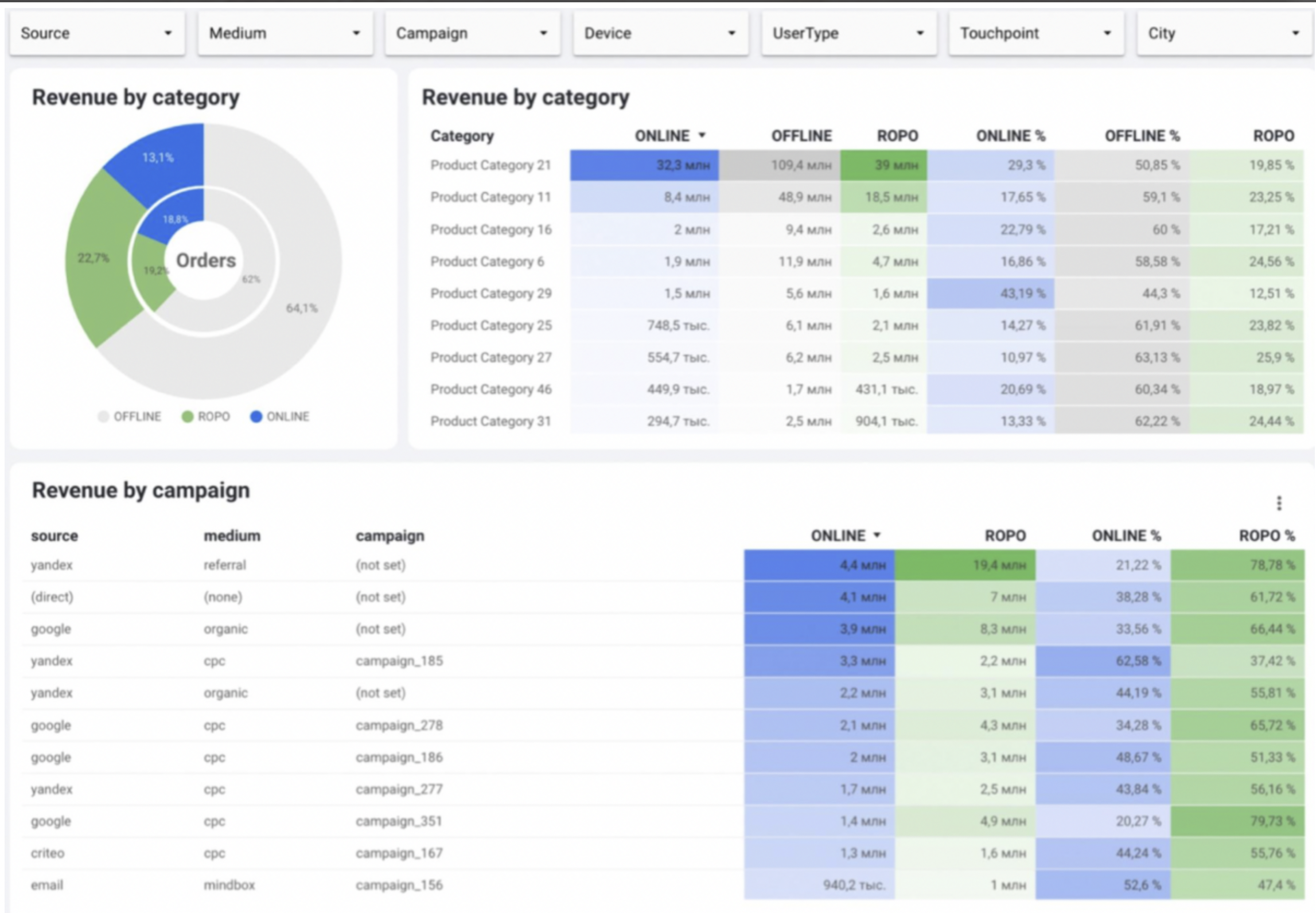The width and height of the screenshot is (1316, 913).
Task: Open the three-dot menu on campaign table
Action: click(1279, 503)
